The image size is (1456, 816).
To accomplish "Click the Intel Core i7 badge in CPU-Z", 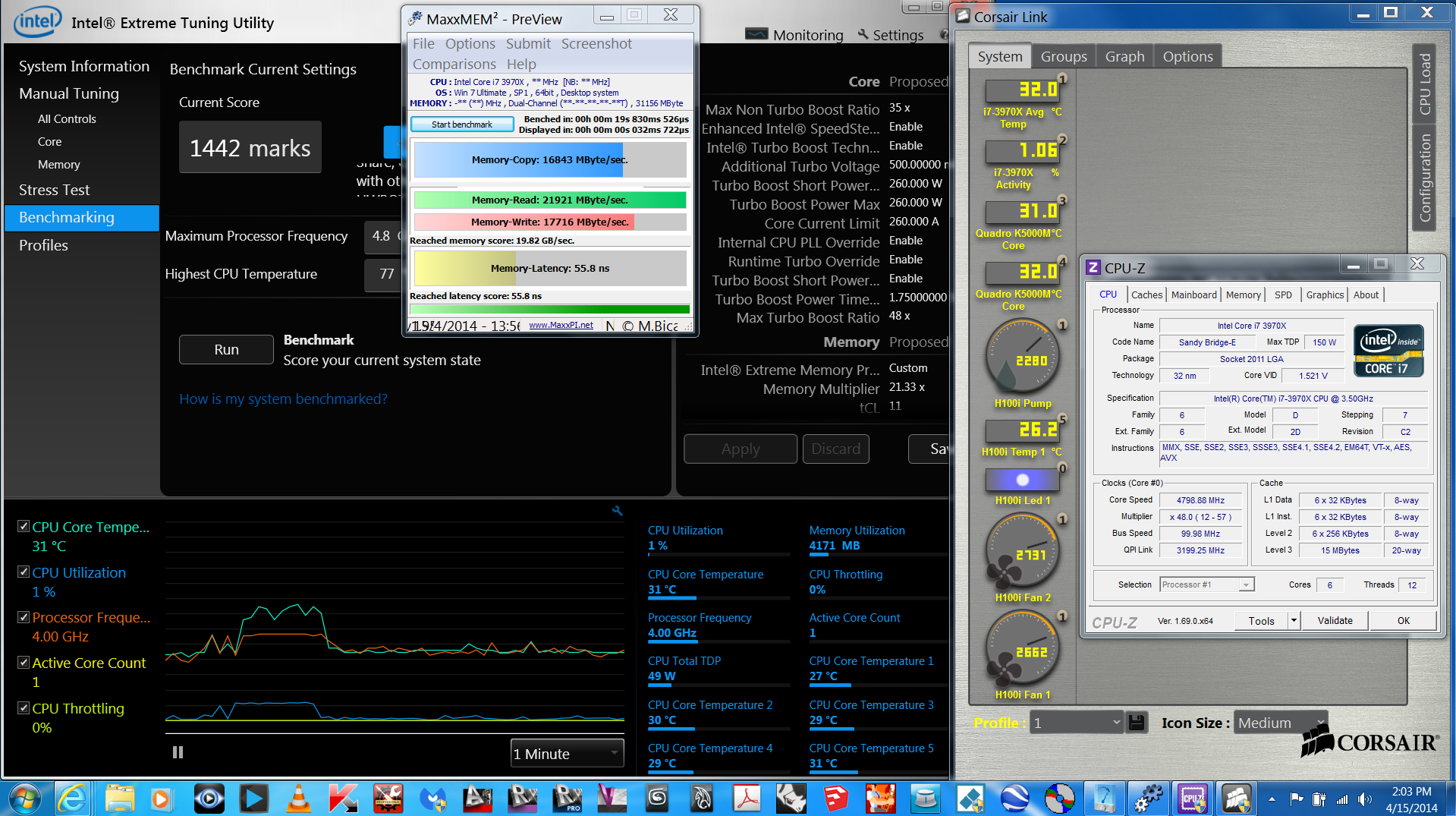I will (x=1388, y=351).
